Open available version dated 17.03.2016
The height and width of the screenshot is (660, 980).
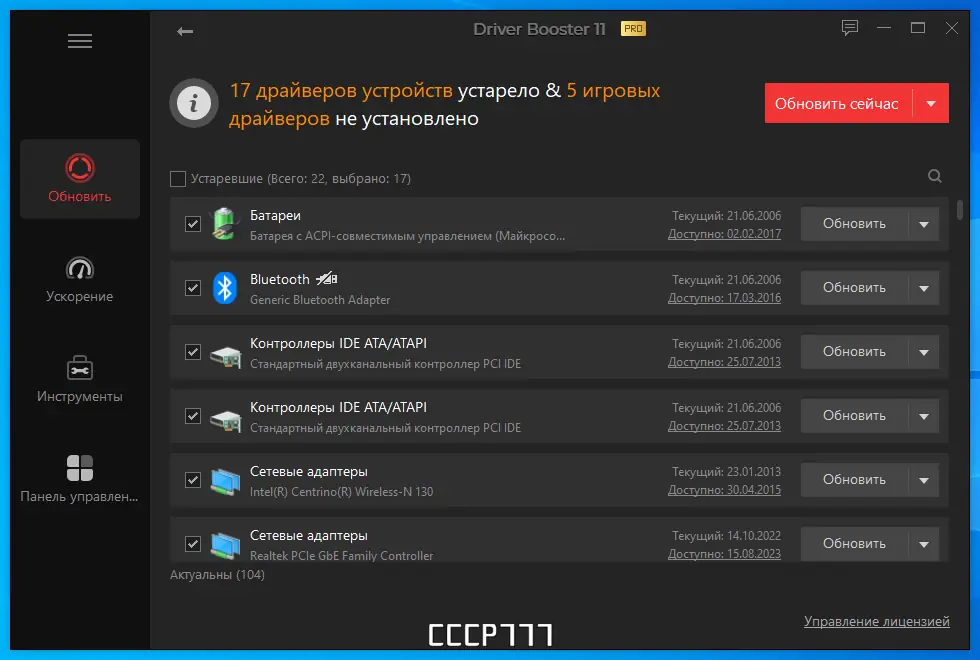(x=724, y=298)
